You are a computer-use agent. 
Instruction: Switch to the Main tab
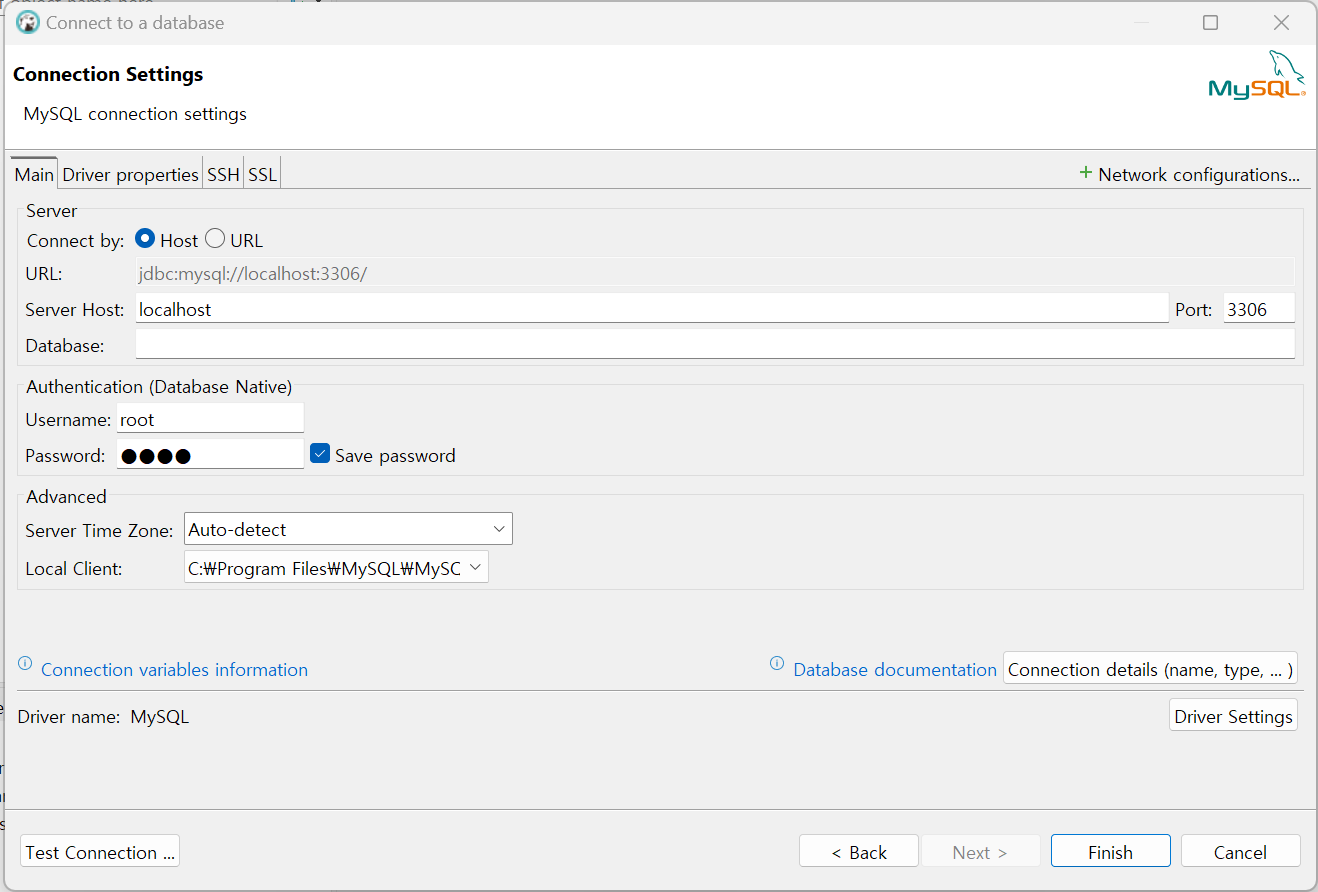34,174
